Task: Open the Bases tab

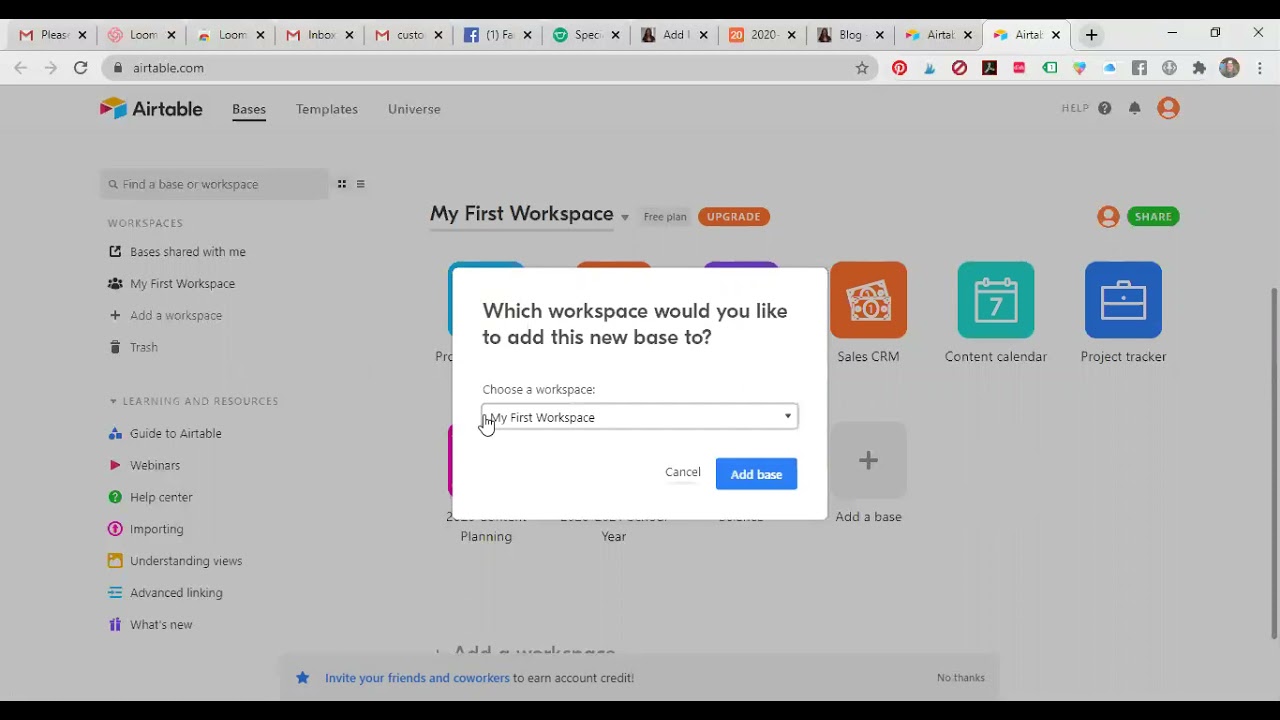Action: [x=249, y=109]
